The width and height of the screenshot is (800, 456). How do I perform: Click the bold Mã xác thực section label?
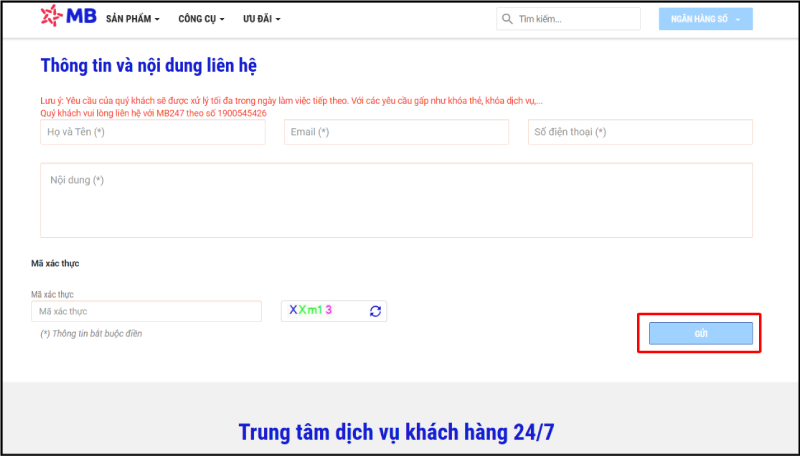(x=55, y=263)
